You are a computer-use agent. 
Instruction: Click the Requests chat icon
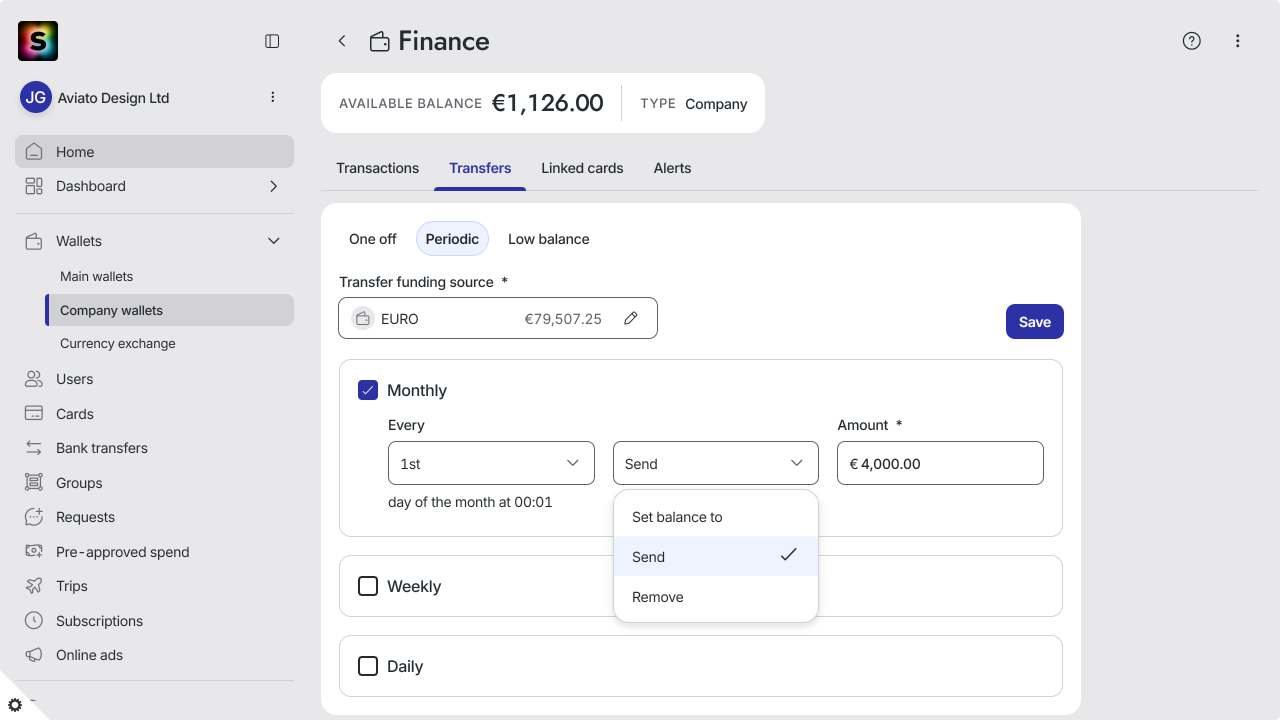34,517
